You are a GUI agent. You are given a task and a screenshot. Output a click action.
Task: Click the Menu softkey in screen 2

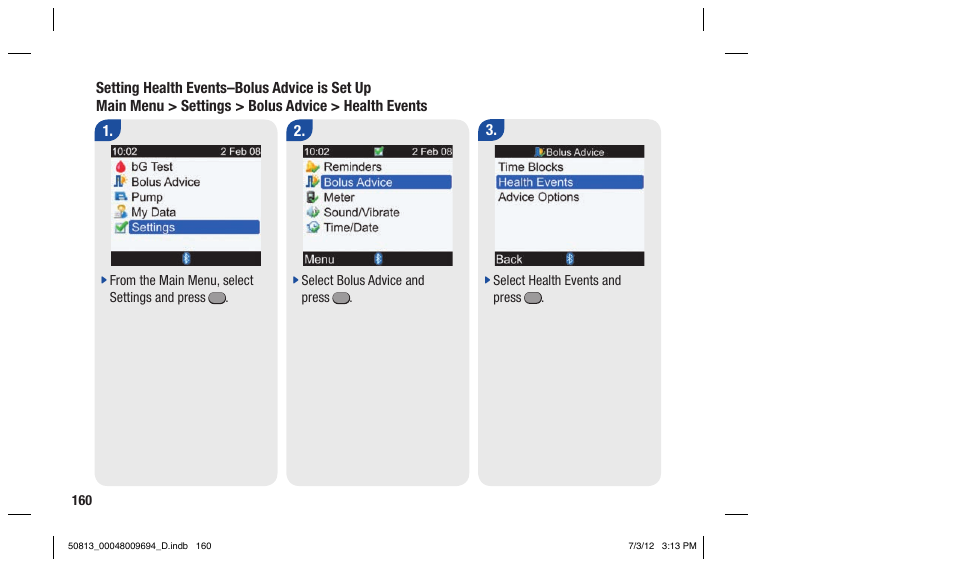tap(319, 259)
